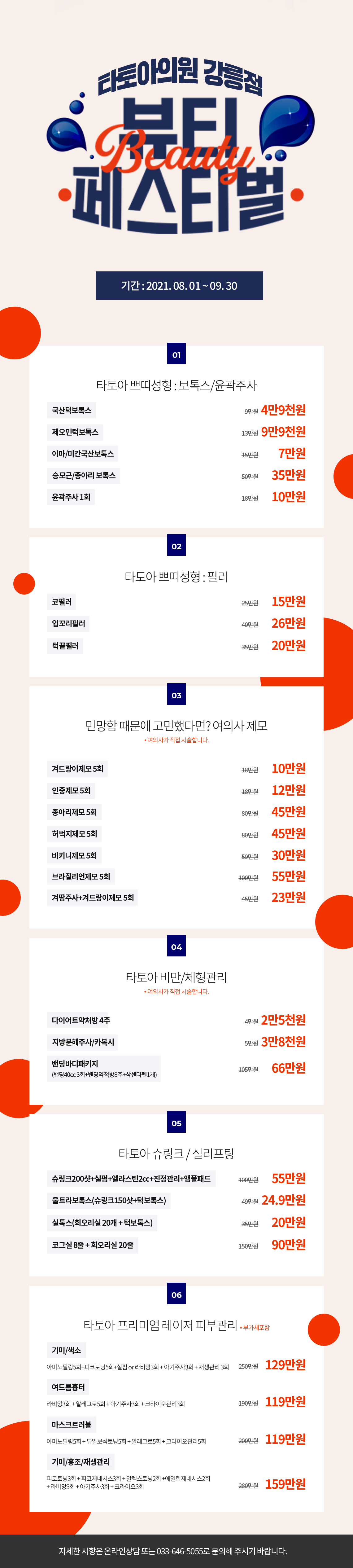Viewport: 353px width, 1568px height.
Task: Select the 기미/색소 category label
Action: click(66, 1350)
